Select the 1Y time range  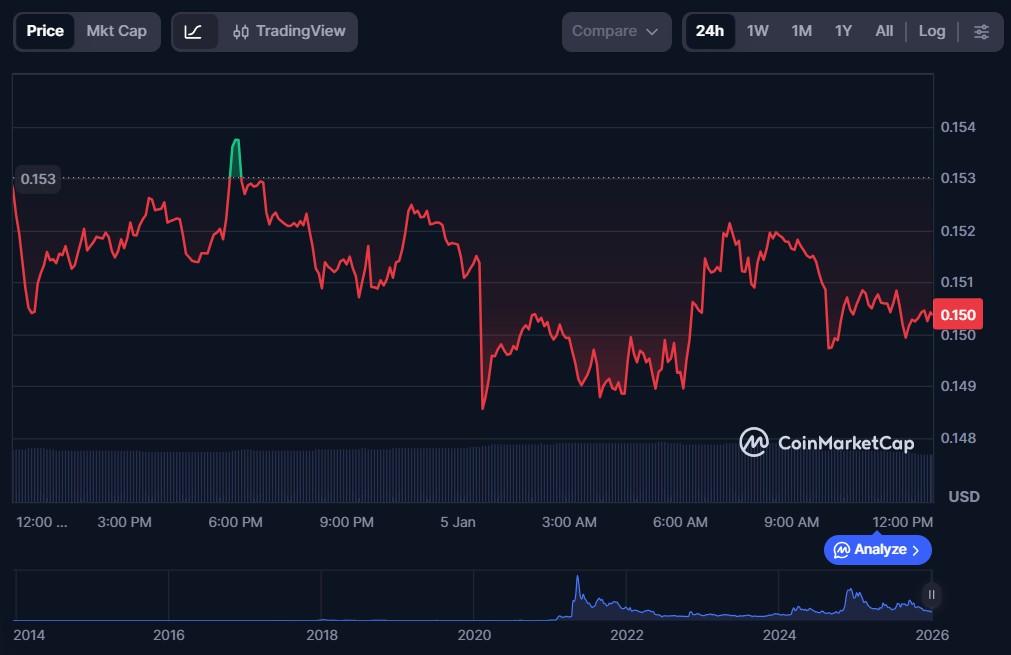[x=843, y=32]
